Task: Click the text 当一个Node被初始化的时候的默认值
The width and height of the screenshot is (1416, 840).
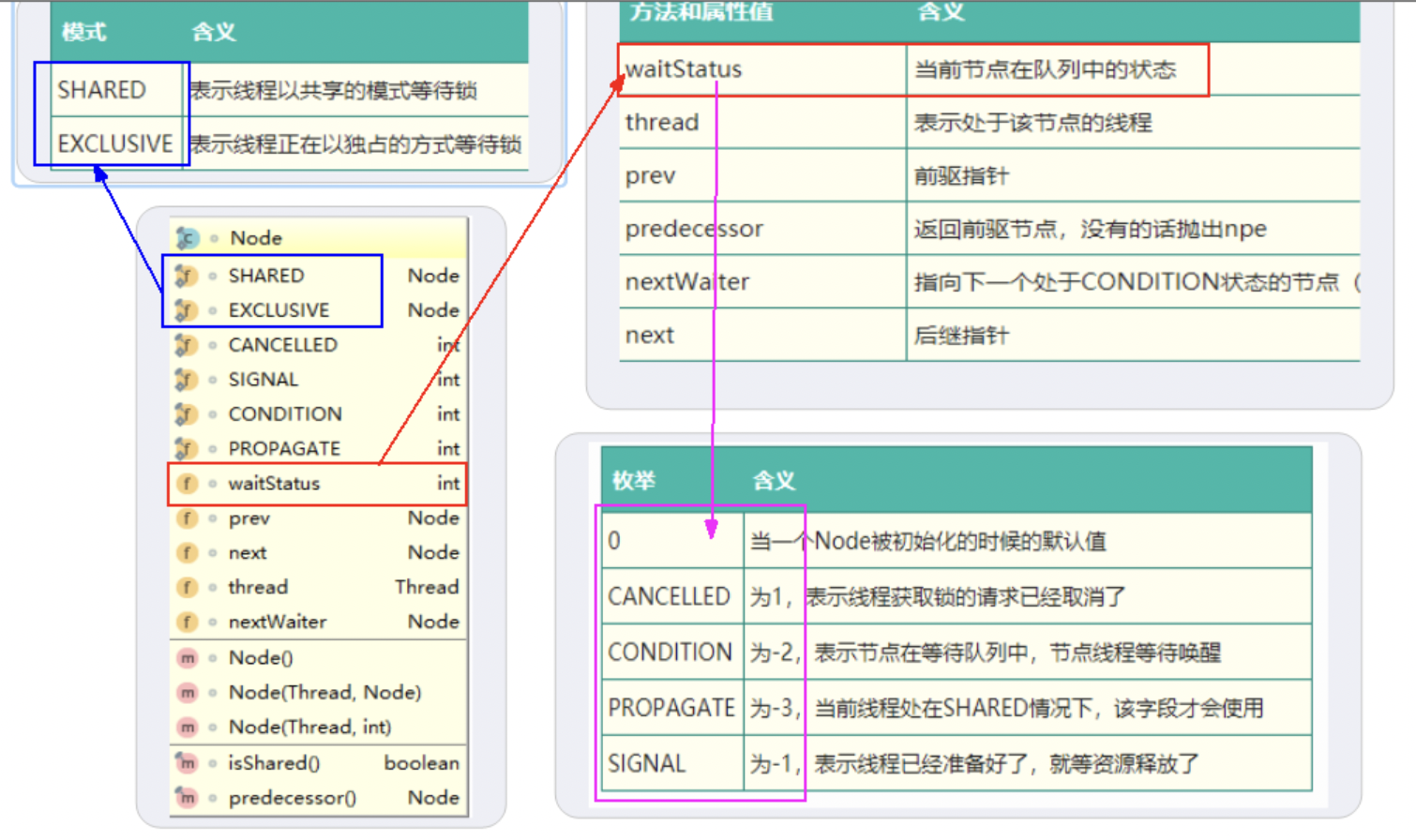Action: [928, 541]
